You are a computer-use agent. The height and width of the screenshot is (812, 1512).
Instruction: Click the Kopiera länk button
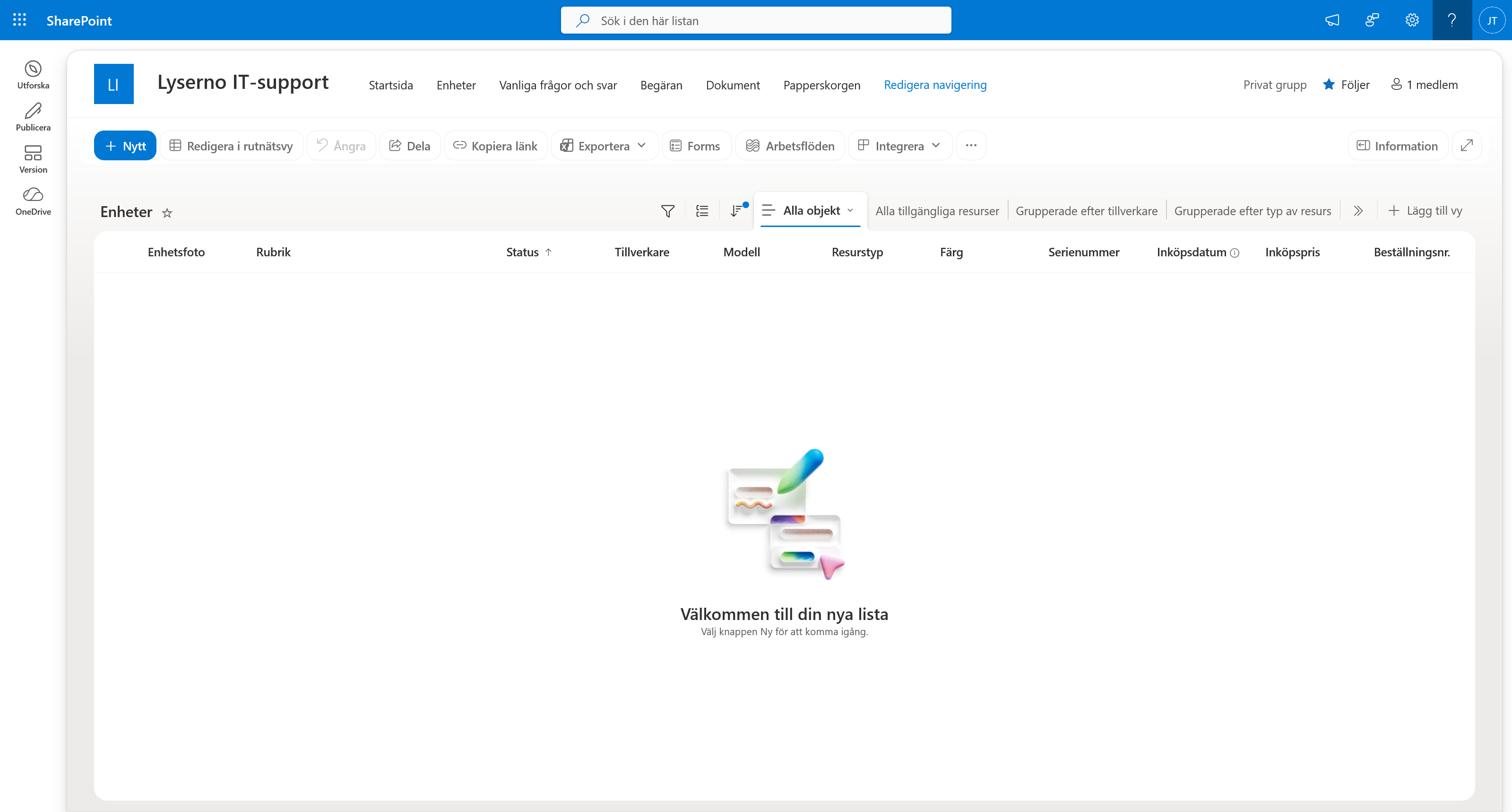(495, 145)
